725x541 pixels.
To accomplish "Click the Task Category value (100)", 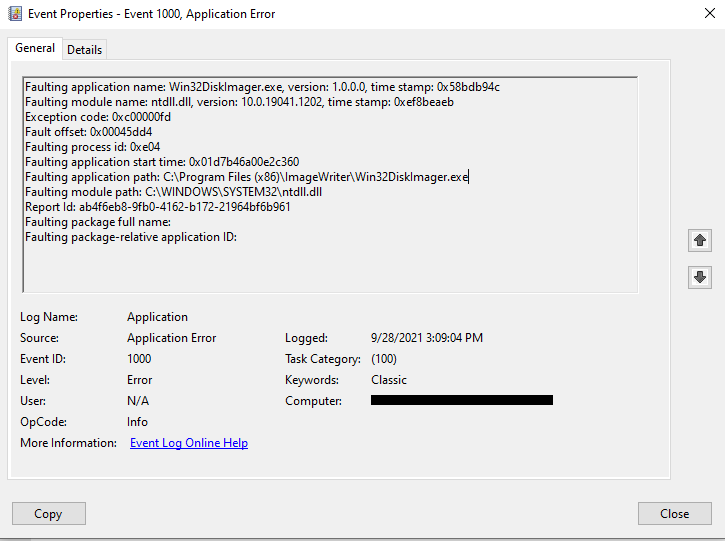I will coord(384,359).
